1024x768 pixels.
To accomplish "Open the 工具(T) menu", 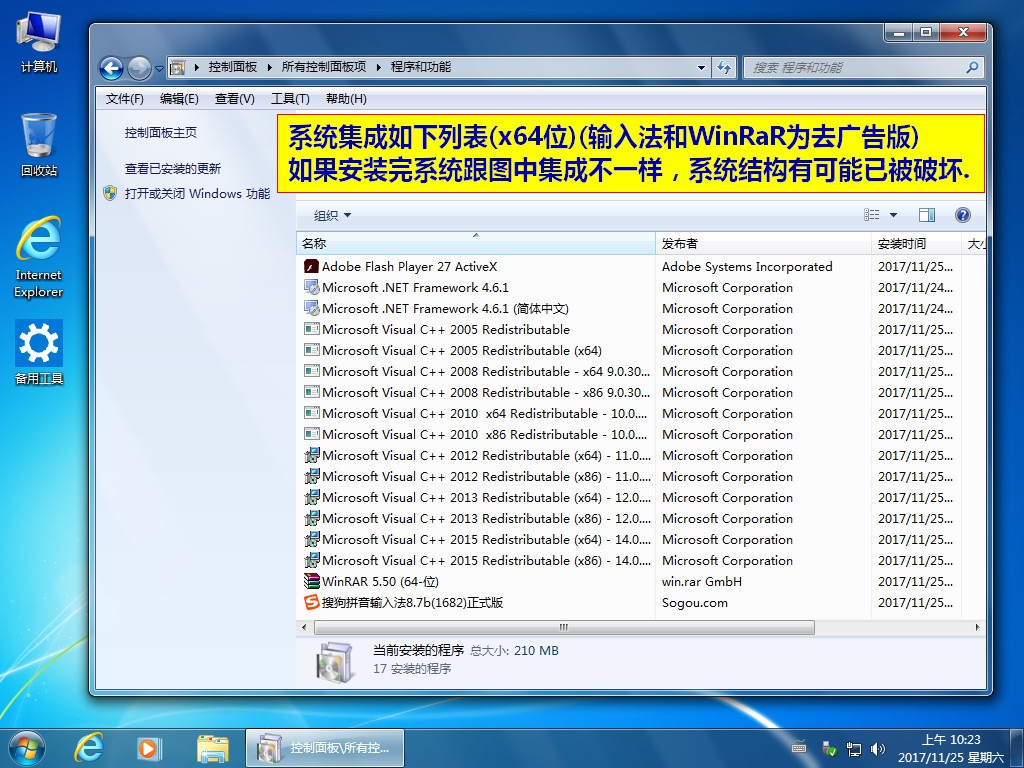I will (290, 99).
